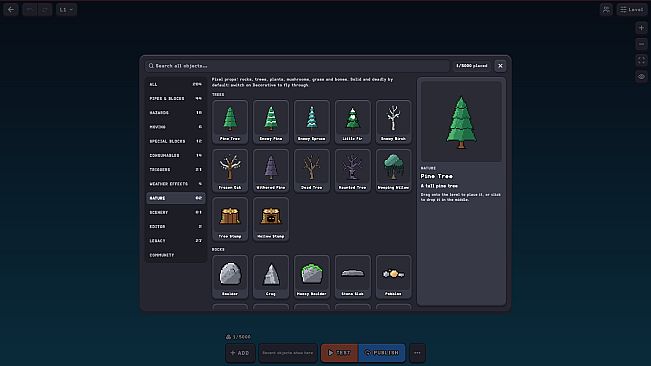The image size is (651, 366).
Task: Toggle visibility with the eye icon
Action: coord(641,77)
